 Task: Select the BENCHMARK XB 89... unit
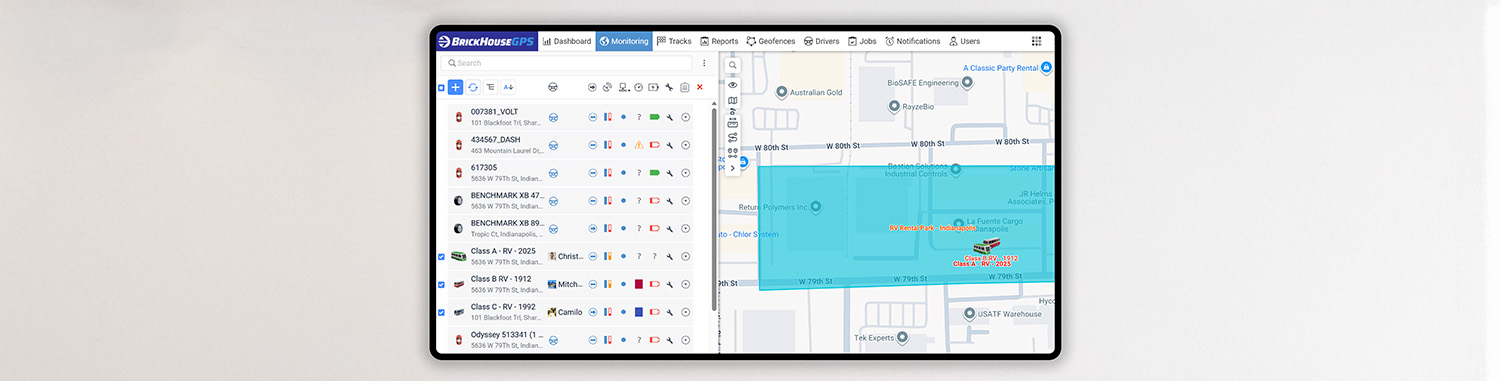[570, 229]
